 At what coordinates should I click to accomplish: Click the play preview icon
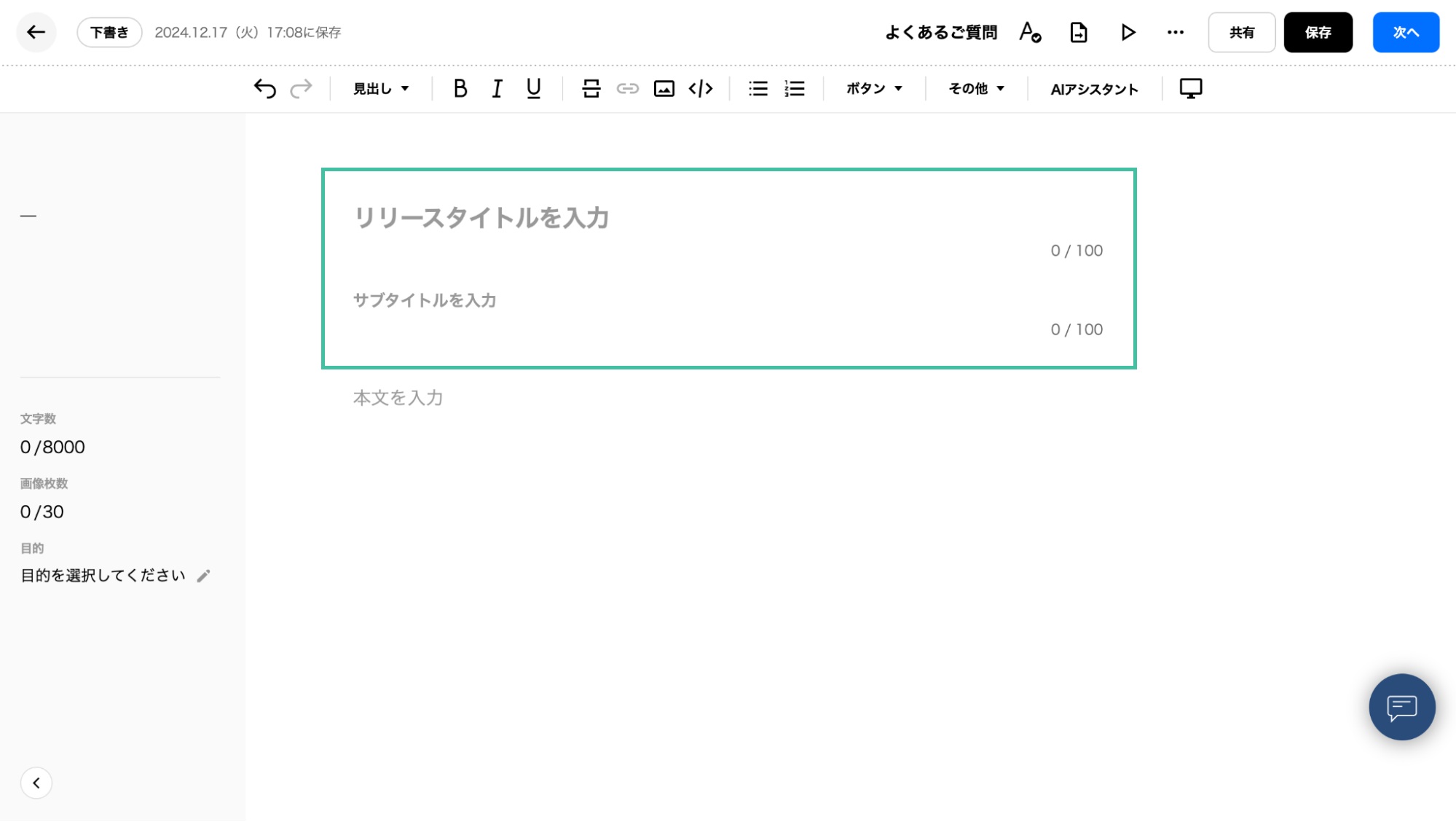point(1128,32)
